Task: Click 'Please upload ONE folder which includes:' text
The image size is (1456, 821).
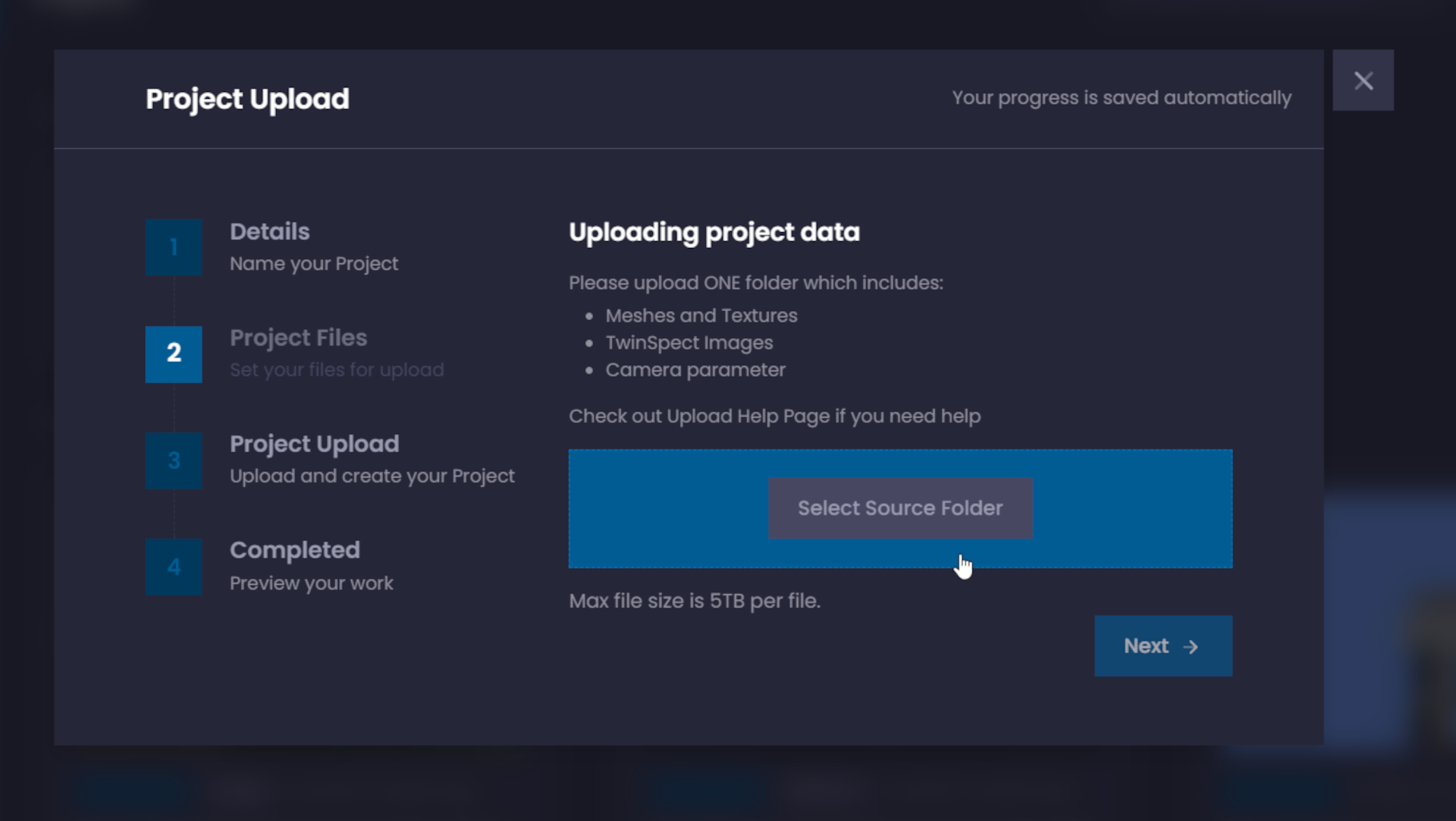Action: tap(755, 283)
